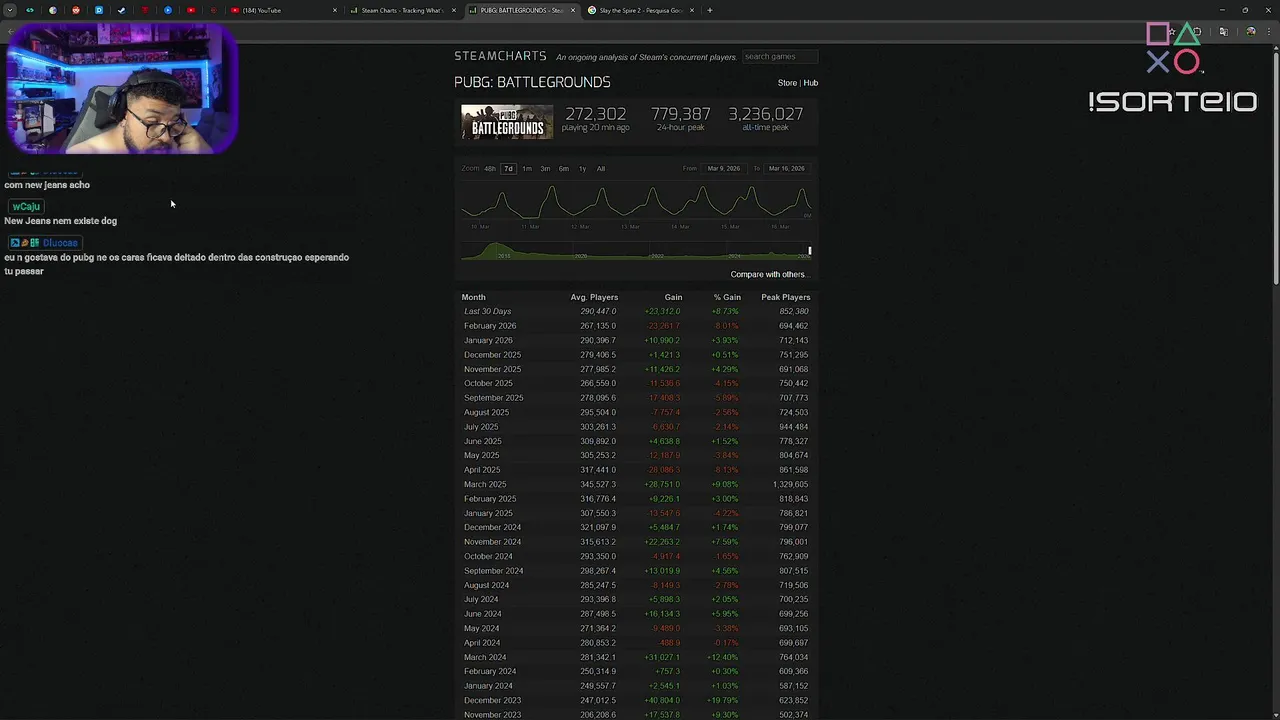Open the browser profile avatar
The width and height of the screenshot is (1280, 720).
[x=1251, y=32]
